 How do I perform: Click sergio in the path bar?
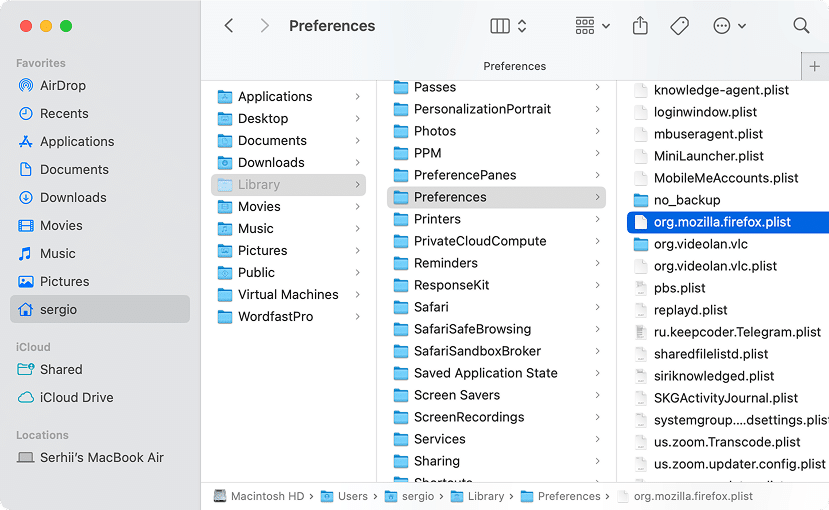click(x=409, y=496)
